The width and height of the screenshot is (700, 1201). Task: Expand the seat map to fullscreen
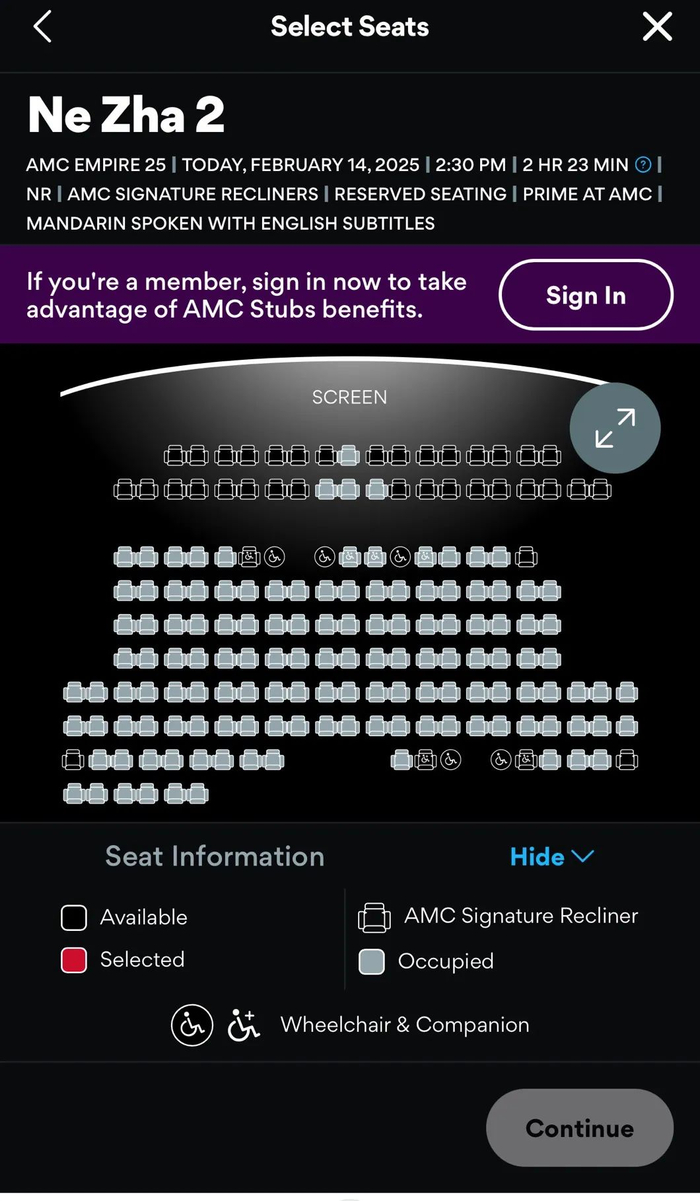tap(615, 428)
